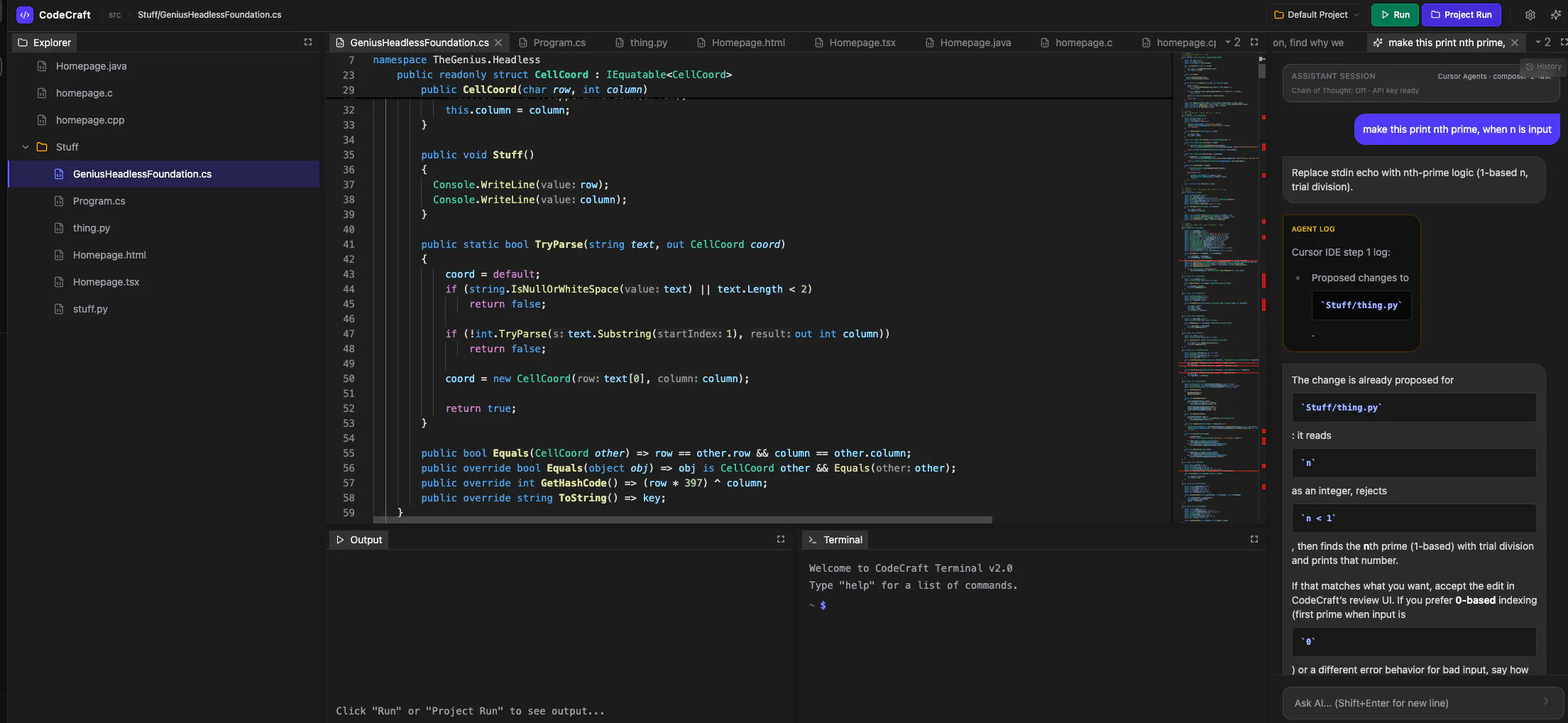Click the Project Run button
Screen dimensions: 1568x723
(1461, 15)
